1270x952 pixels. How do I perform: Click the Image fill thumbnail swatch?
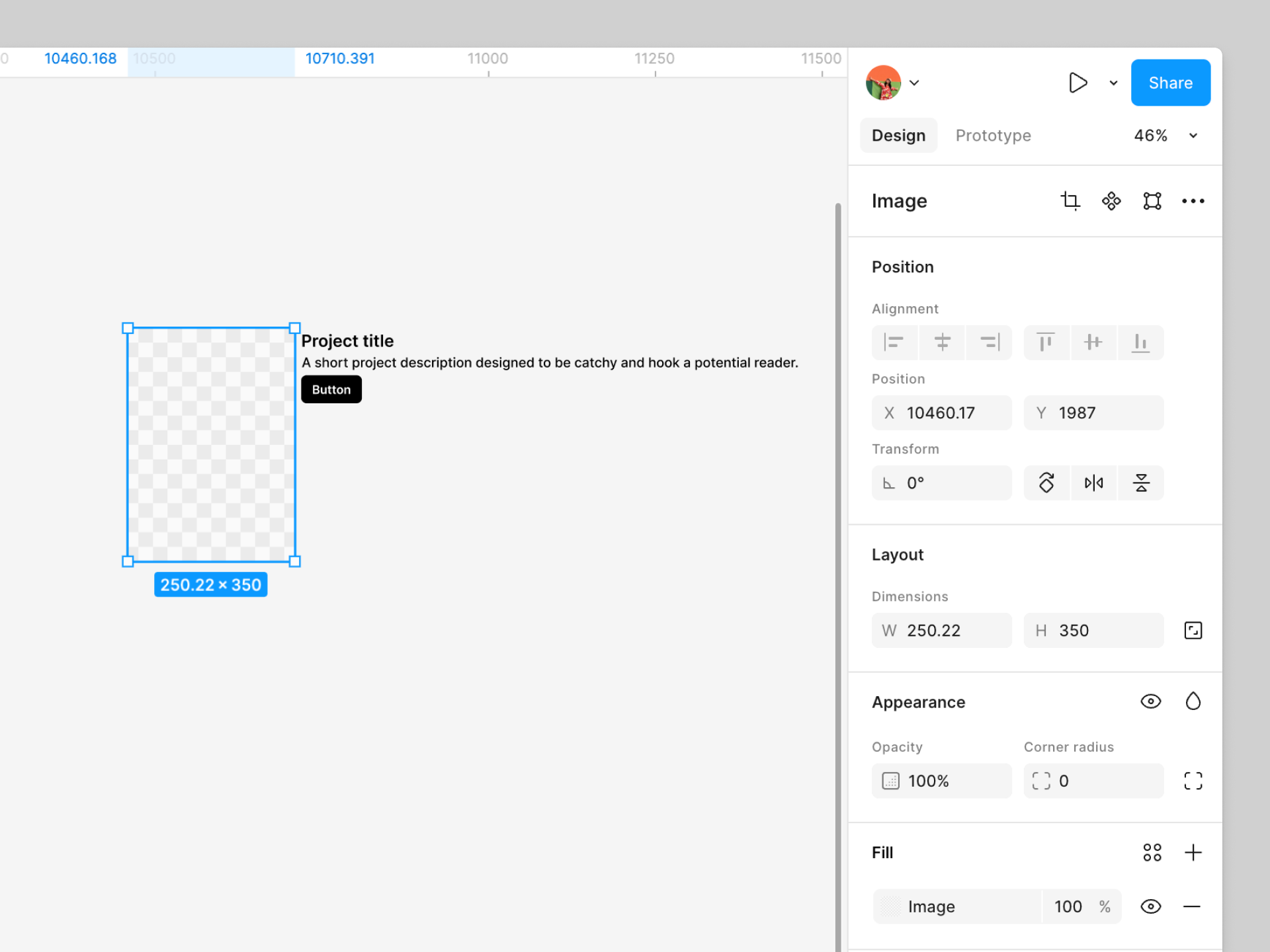pos(891,906)
